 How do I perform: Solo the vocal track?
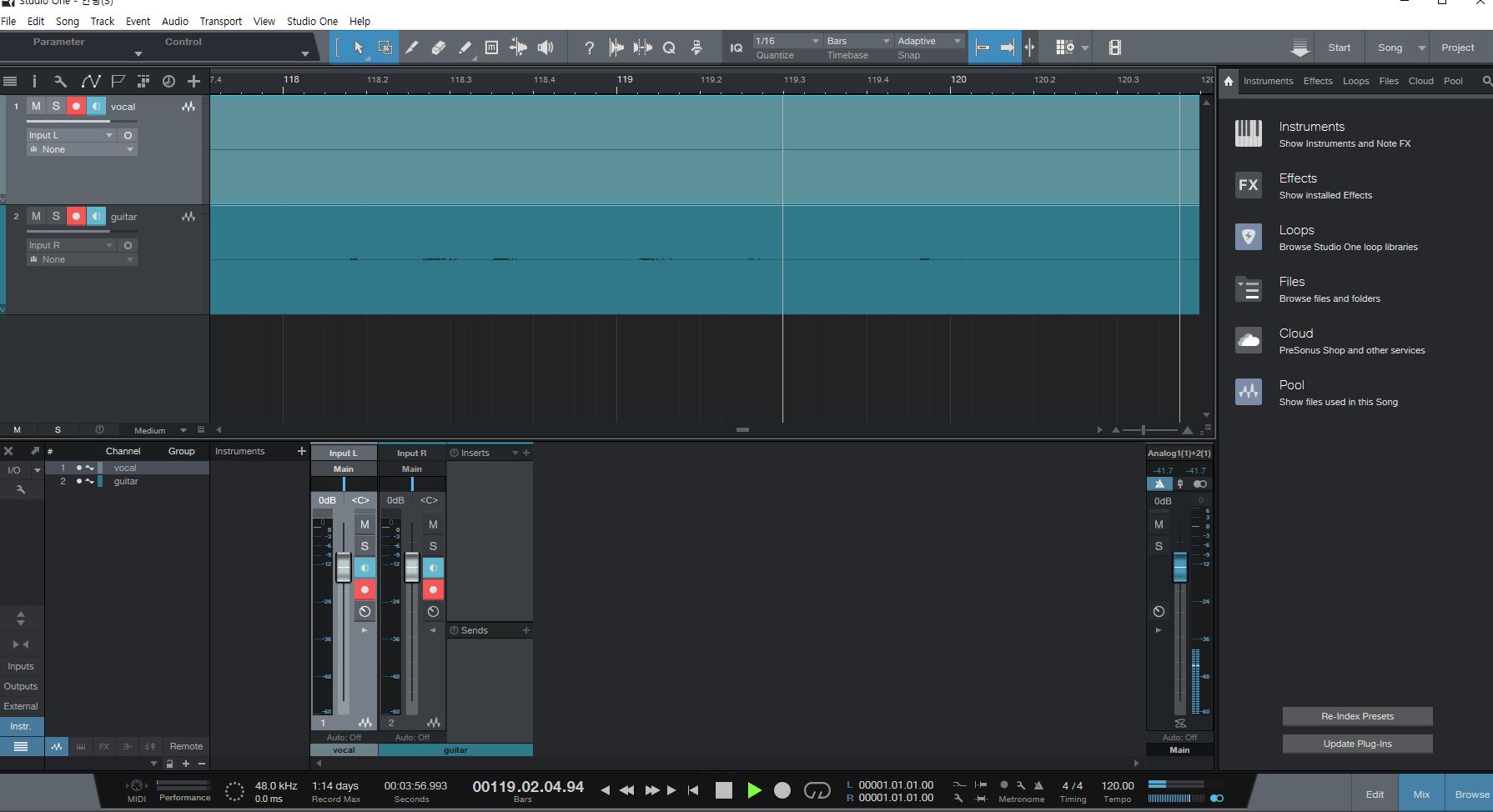coord(56,106)
